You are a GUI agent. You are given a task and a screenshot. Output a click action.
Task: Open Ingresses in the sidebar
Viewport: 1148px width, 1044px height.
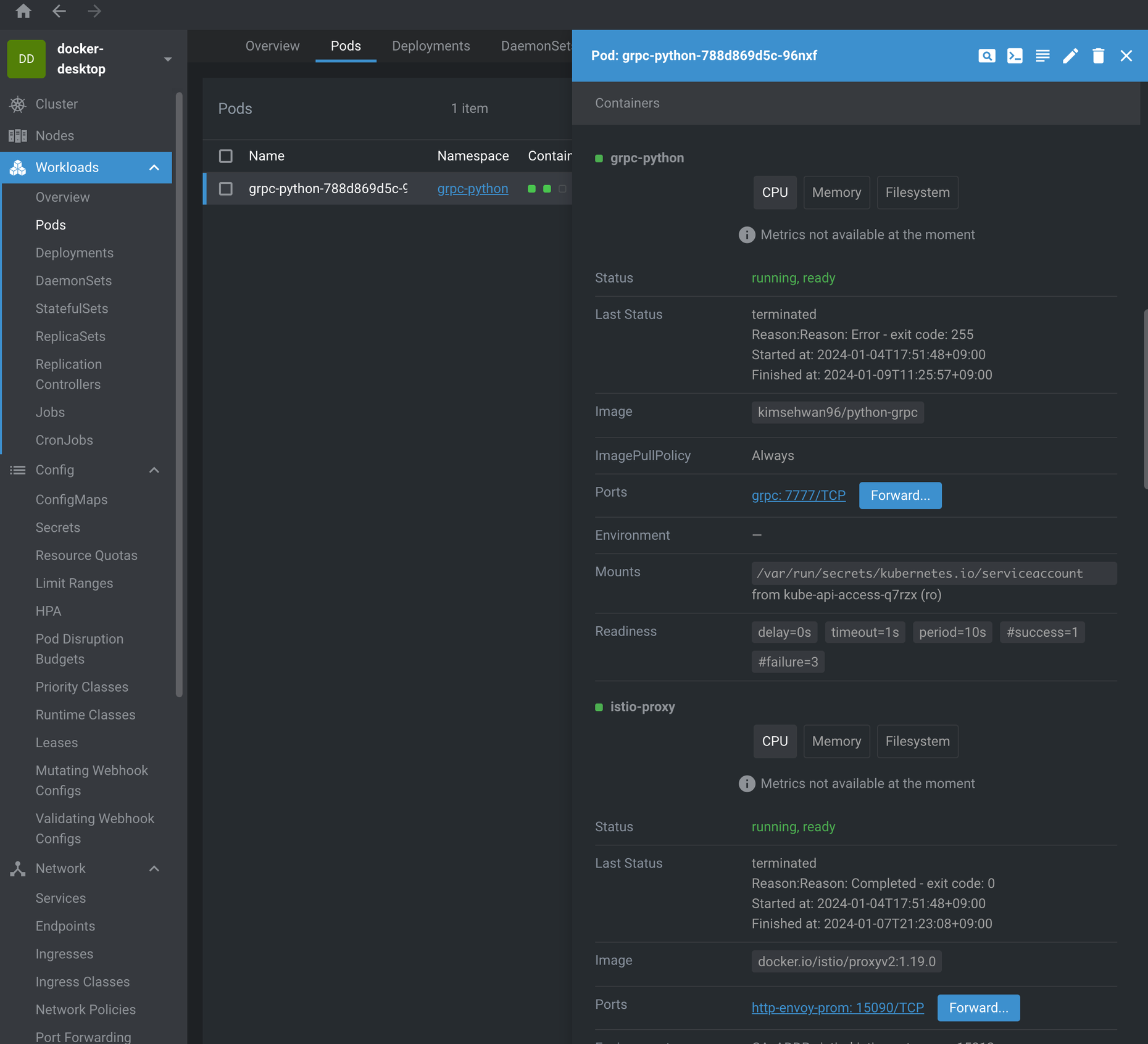[64, 954]
